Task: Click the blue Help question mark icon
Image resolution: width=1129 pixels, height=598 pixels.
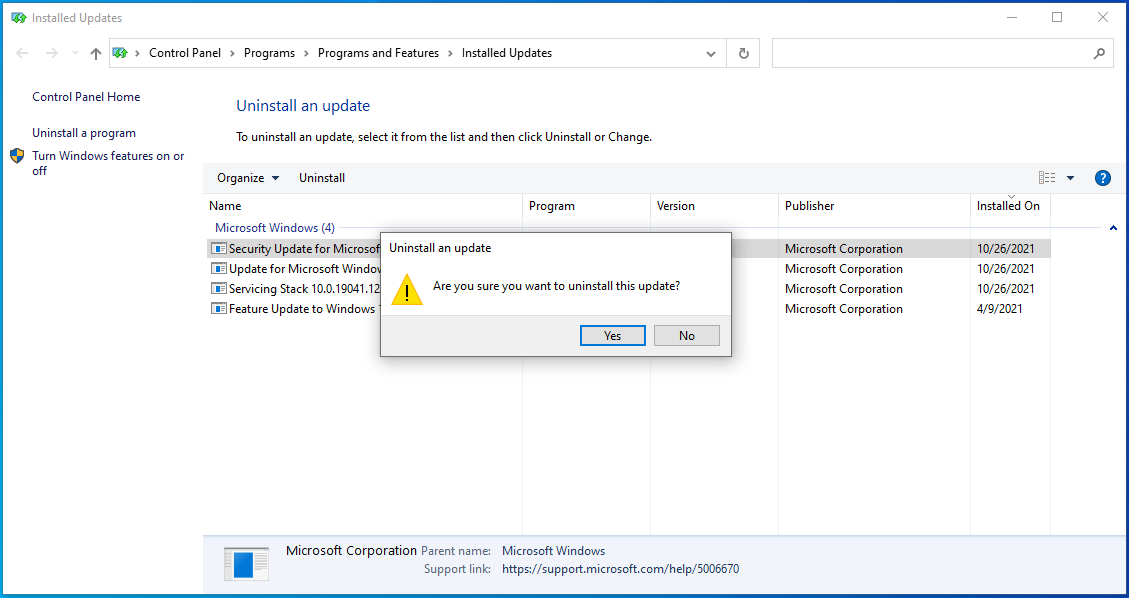Action: (1102, 177)
